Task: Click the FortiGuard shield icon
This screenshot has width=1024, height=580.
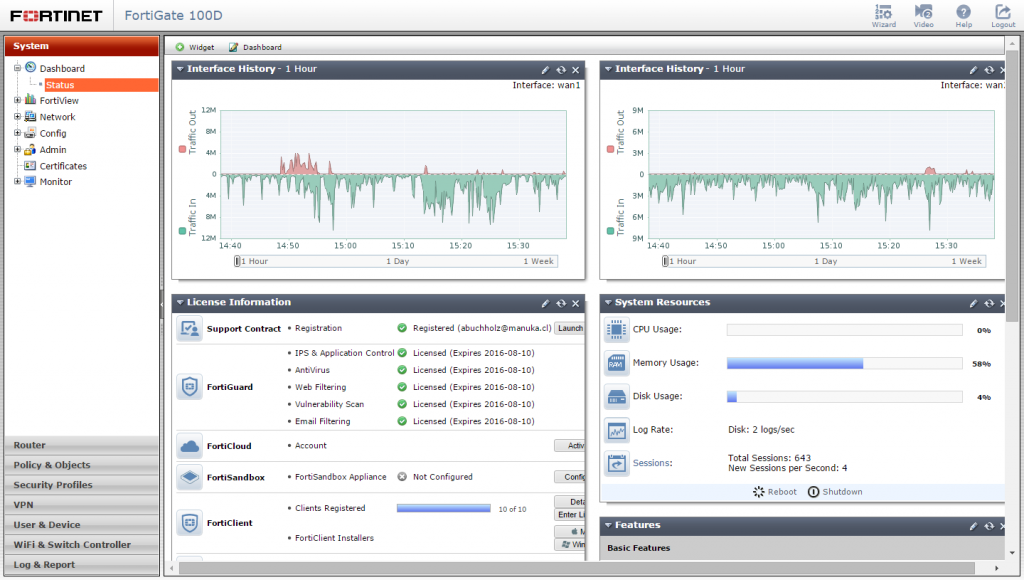Action: point(189,387)
